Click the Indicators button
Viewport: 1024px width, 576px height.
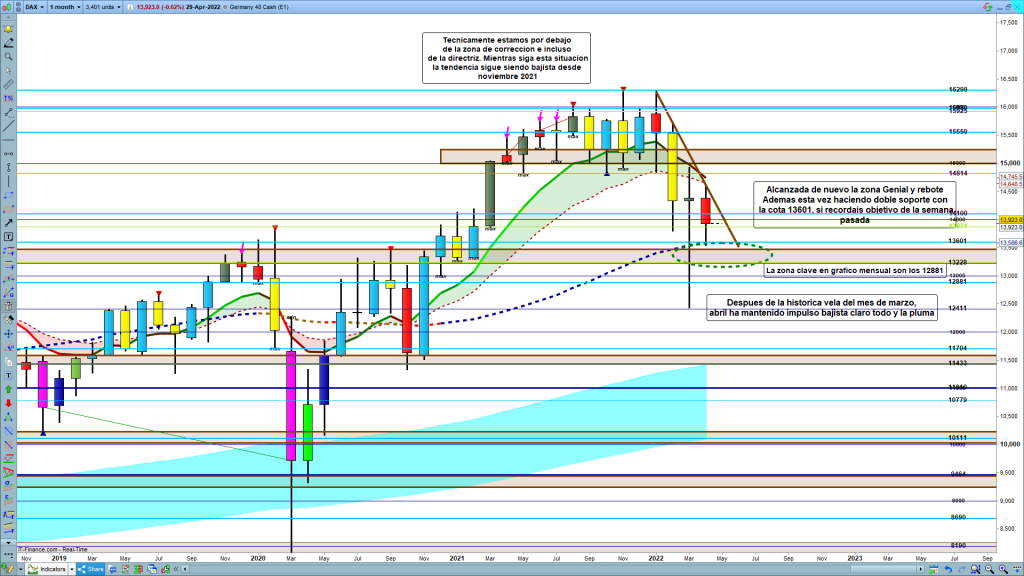pos(52,569)
